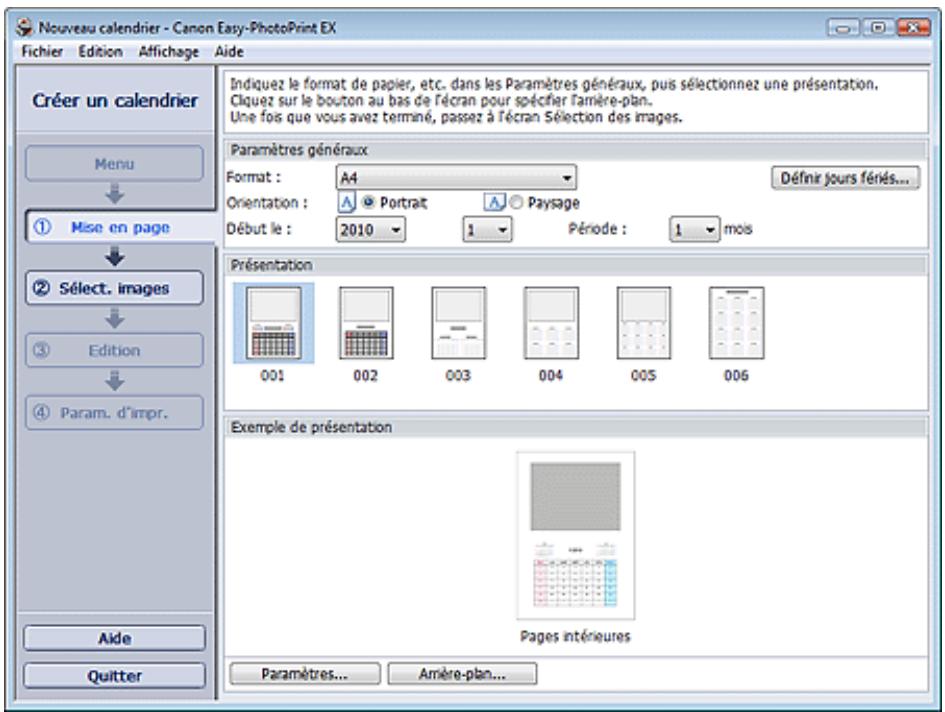The height and width of the screenshot is (712, 945).
Task: Select the Paysage radio button
Action: tap(516, 203)
